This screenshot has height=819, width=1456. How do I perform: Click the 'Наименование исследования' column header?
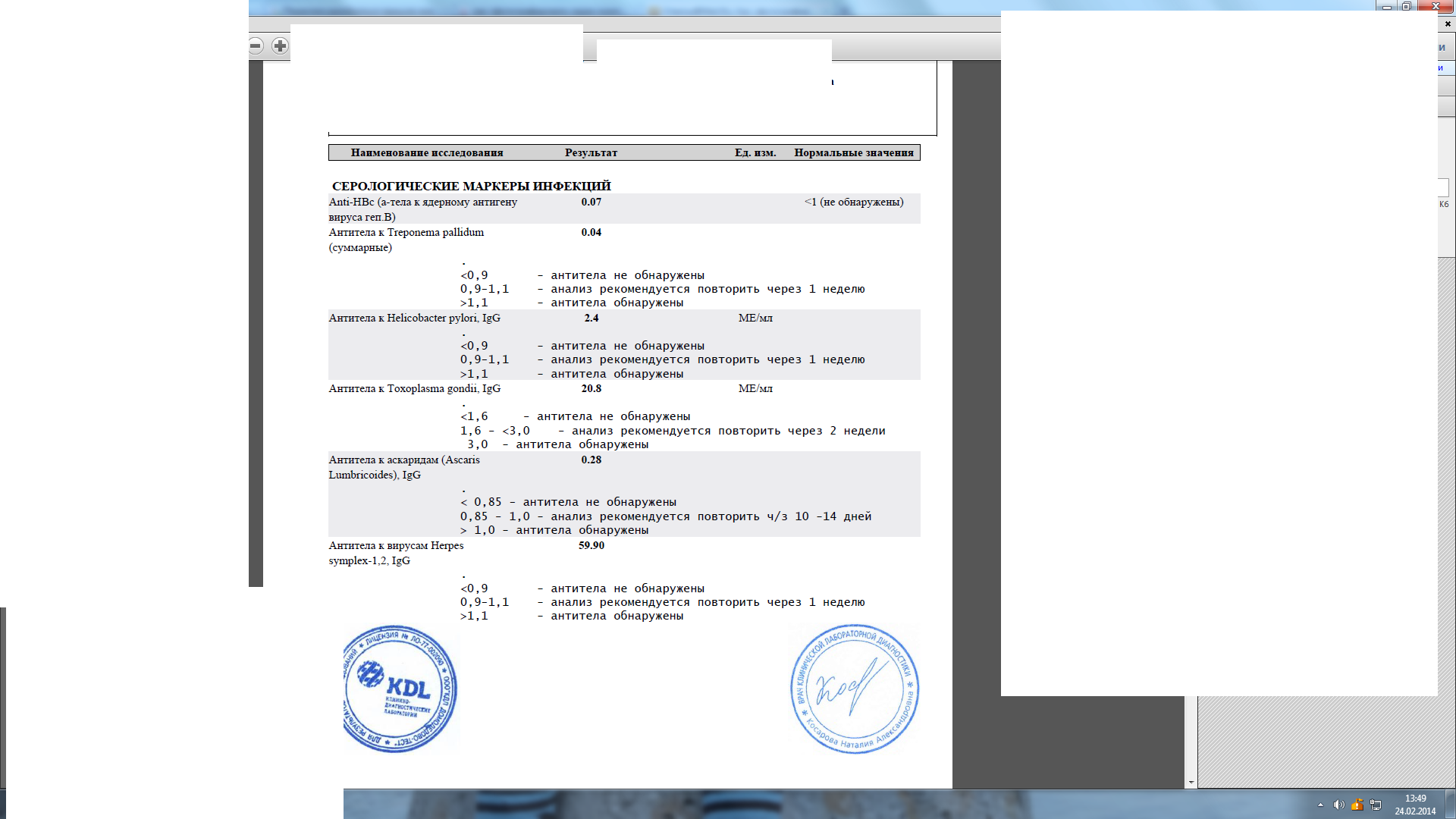point(426,152)
